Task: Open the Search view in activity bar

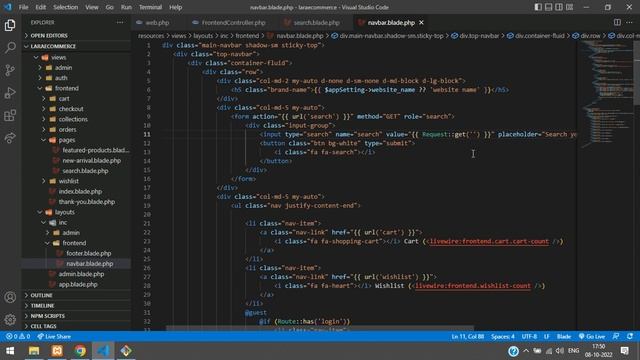Action: click(10, 47)
